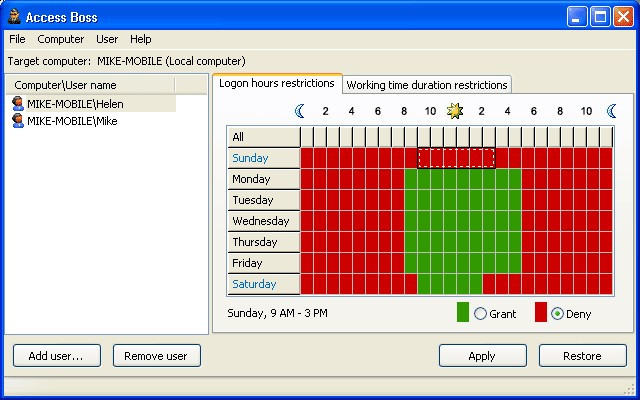Click the 'Sunday, 9 AM - 3 PM' status text
The image size is (640, 400).
[x=278, y=313]
